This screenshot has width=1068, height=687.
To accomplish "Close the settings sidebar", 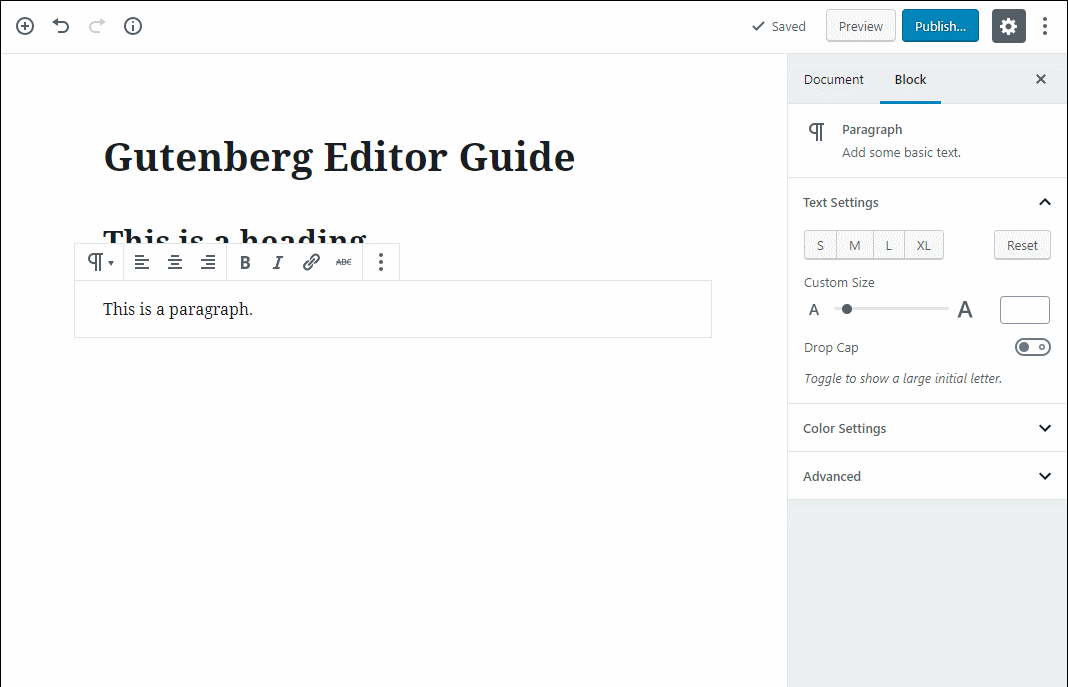I will [1041, 79].
